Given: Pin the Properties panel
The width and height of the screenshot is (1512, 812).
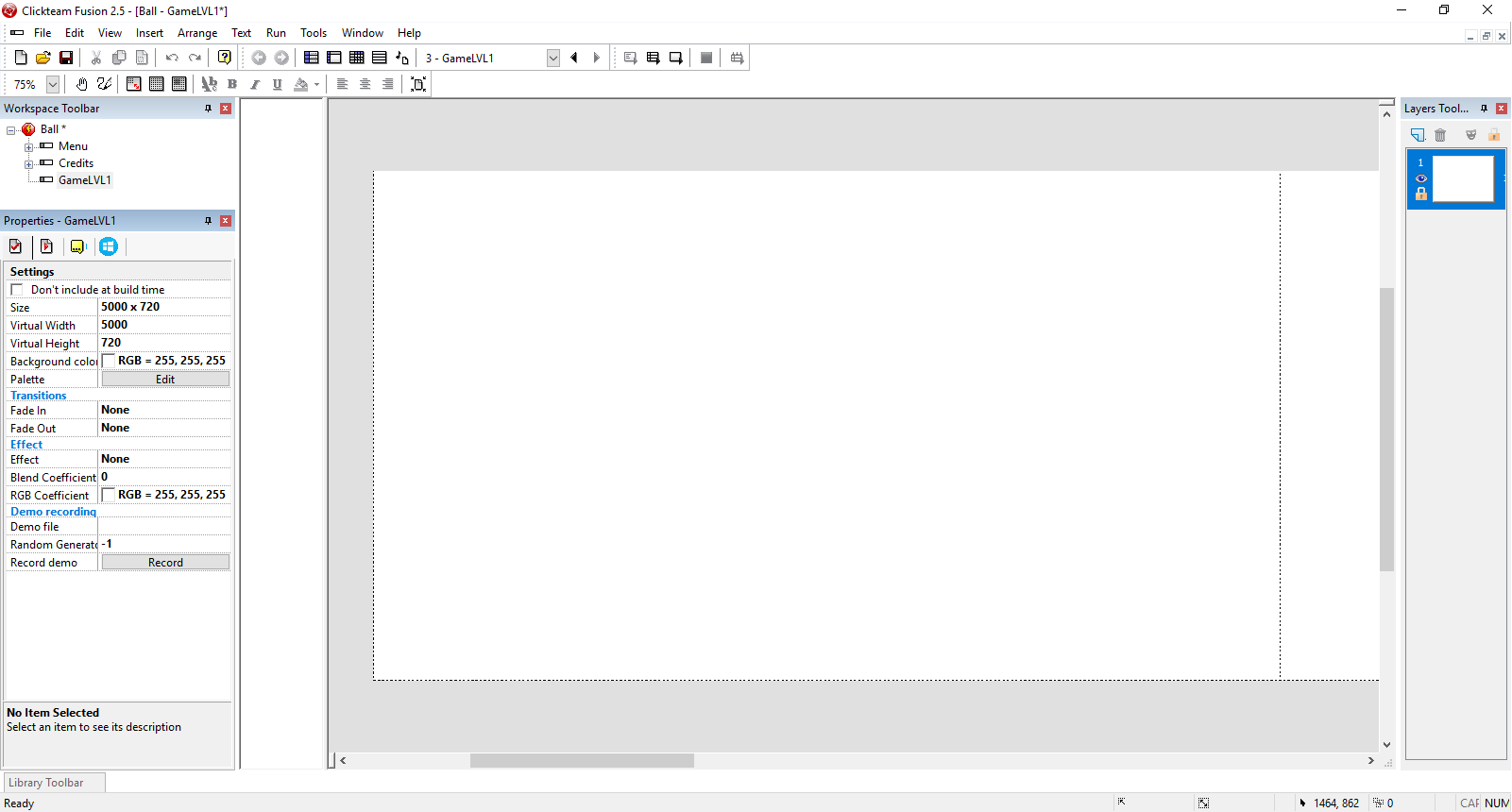Looking at the screenshot, I should coord(208,221).
